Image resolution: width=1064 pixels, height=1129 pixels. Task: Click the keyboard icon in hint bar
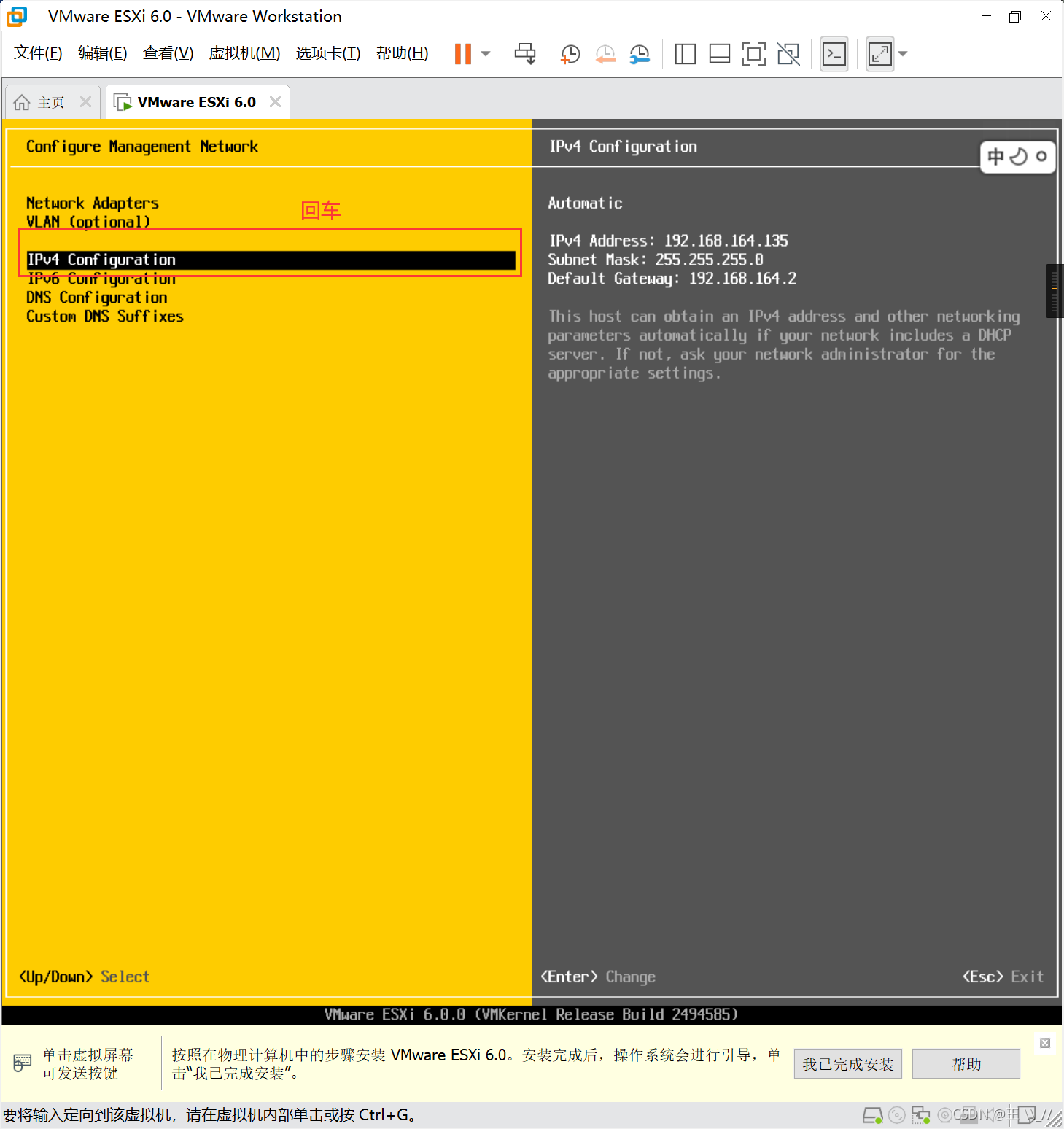[x=23, y=1063]
